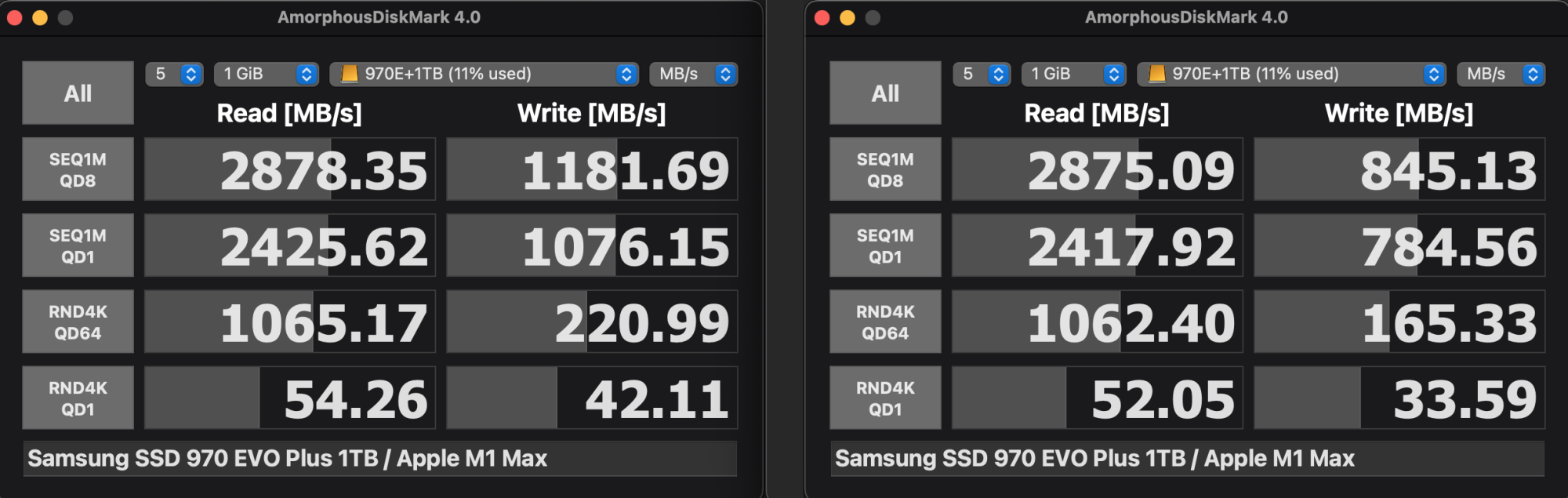Open test count dropdown showing 5 in right window
The image size is (1568, 498).
pos(982,74)
